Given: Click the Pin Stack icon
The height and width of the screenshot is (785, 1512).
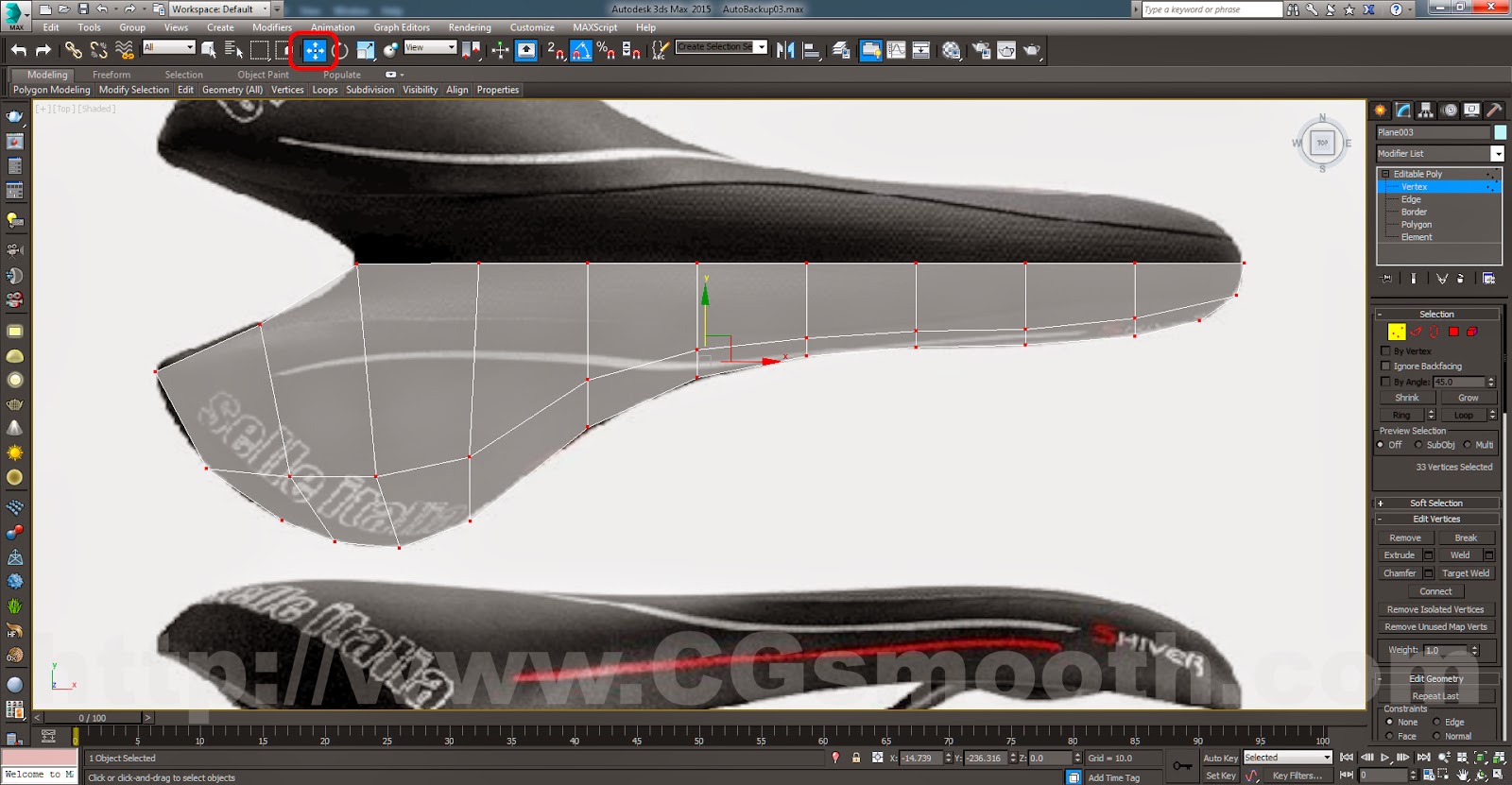Looking at the screenshot, I should pos(1386,279).
